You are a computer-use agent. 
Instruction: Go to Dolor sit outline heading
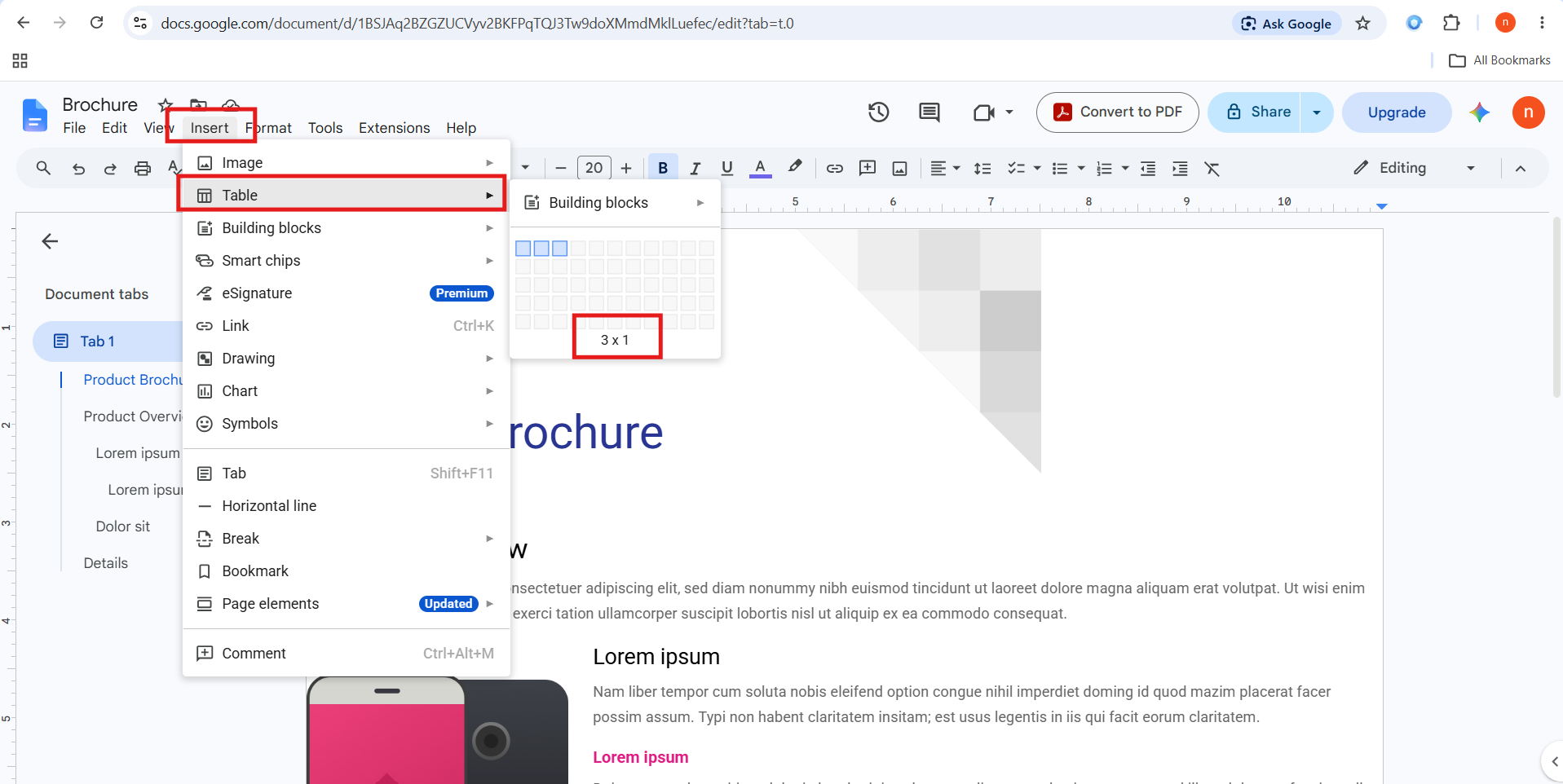pos(123,526)
